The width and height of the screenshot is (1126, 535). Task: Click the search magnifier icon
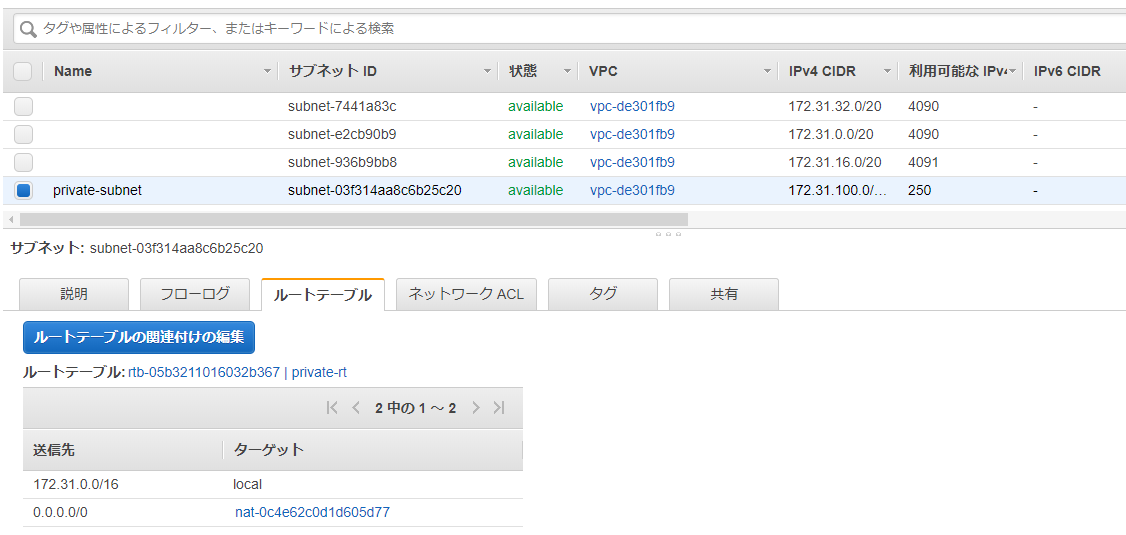pos(29,29)
